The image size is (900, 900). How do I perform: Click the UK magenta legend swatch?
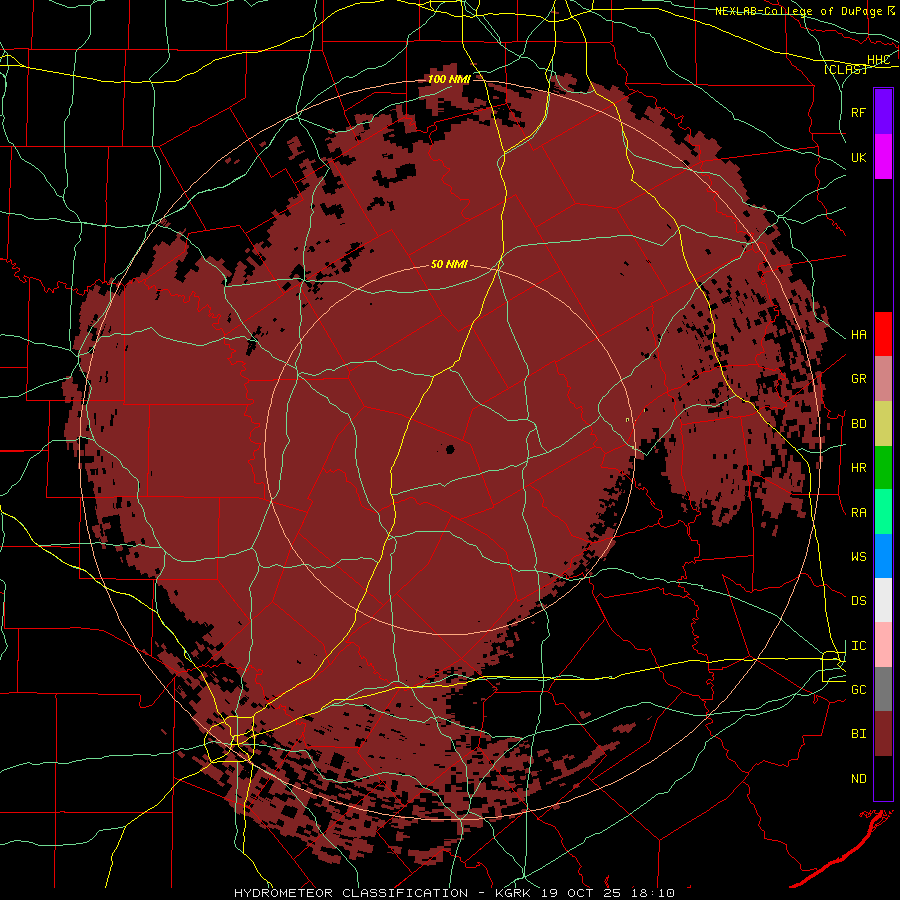pos(883,156)
